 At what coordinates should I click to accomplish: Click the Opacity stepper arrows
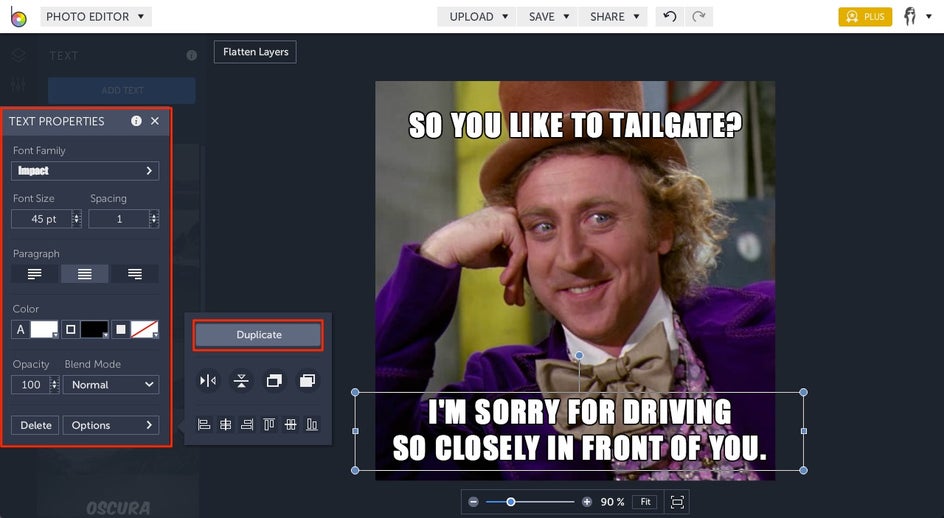point(55,384)
